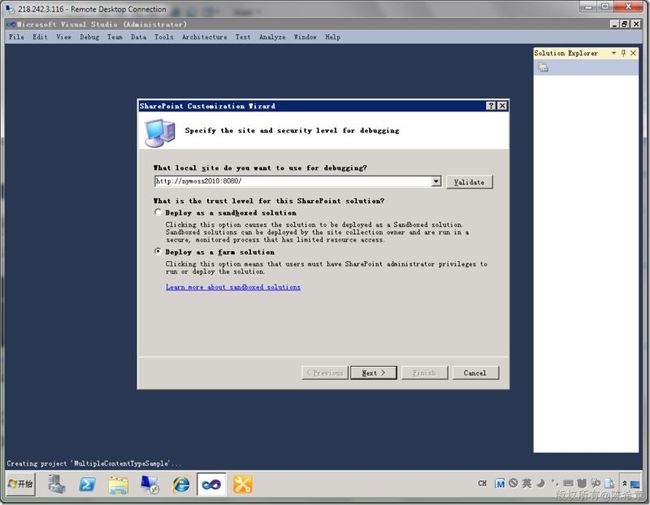Restore down the Visual Studio window
Image resolution: width=650 pixels, height=505 pixels.
pos(625,24)
